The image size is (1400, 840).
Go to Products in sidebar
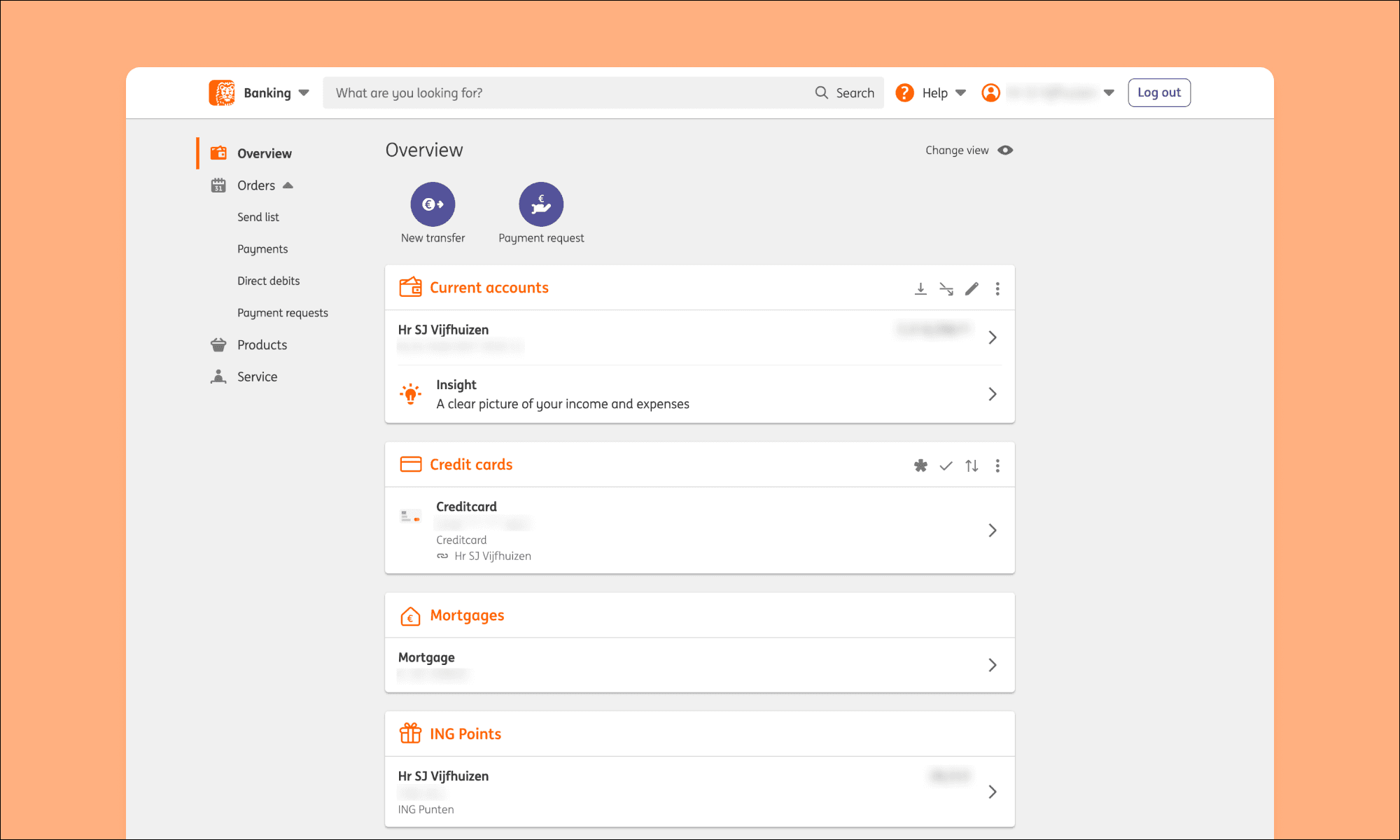point(262,345)
